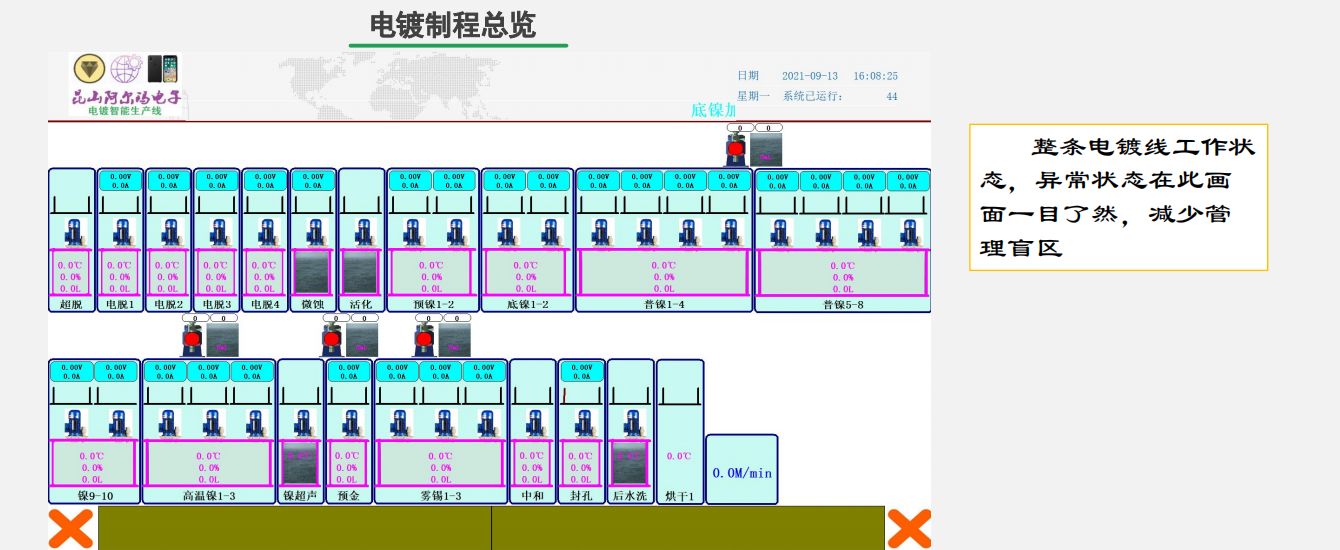Click the pump icon in the 中和 tank
Screen dimensions: 1340x550
tap(533, 422)
